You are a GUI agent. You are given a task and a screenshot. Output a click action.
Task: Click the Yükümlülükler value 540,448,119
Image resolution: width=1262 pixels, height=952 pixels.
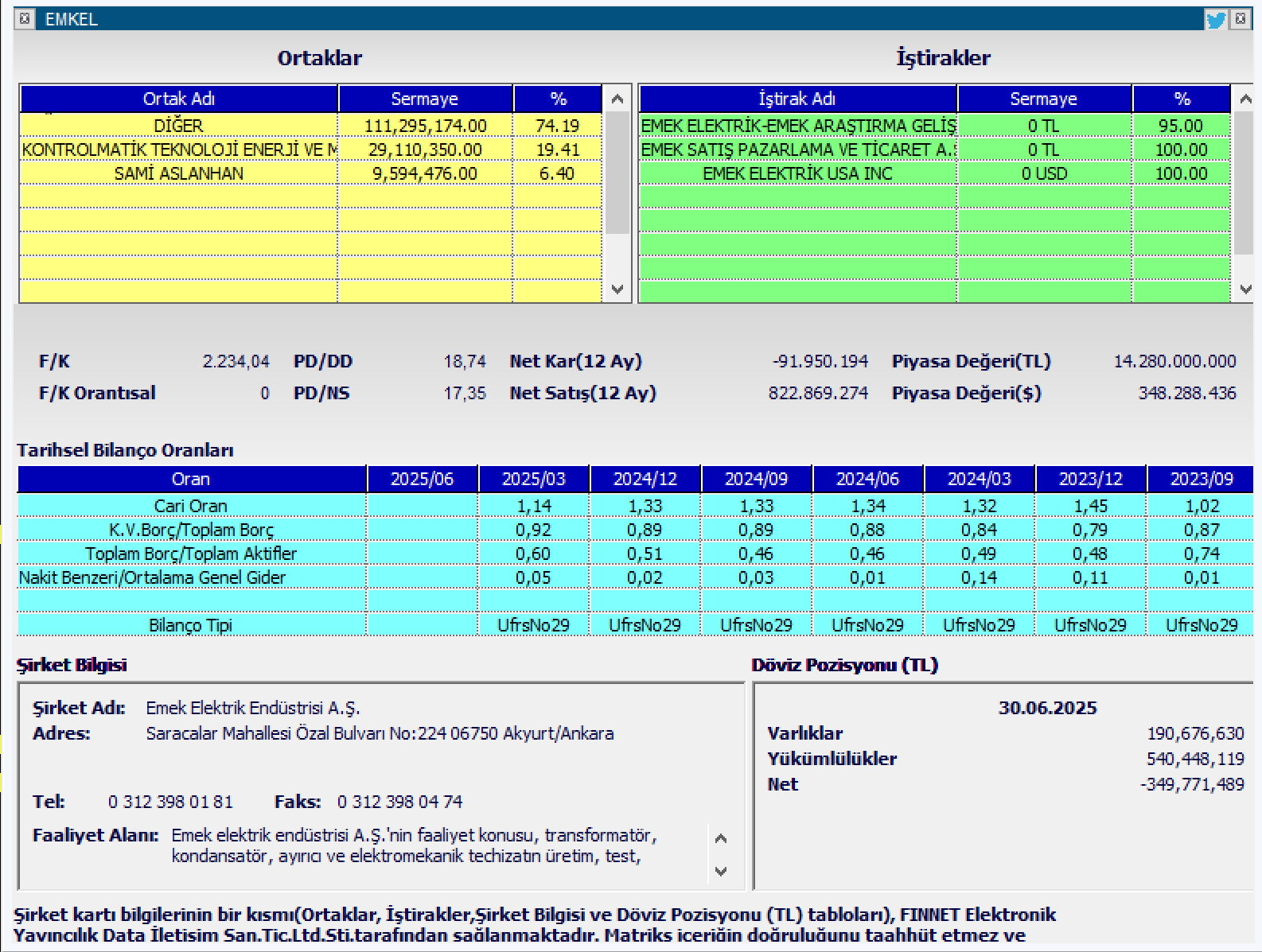pyautogui.click(x=1195, y=759)
